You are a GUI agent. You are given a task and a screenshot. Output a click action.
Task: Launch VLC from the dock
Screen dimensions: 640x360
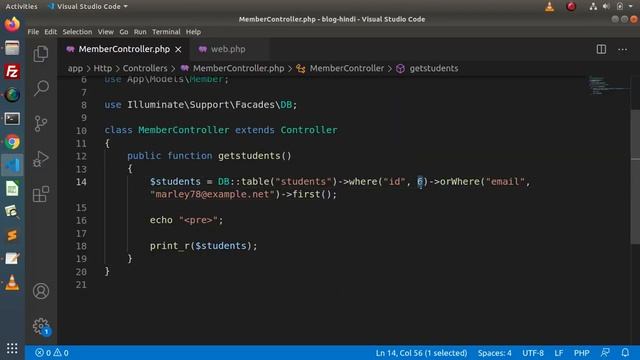coord(12,282)
